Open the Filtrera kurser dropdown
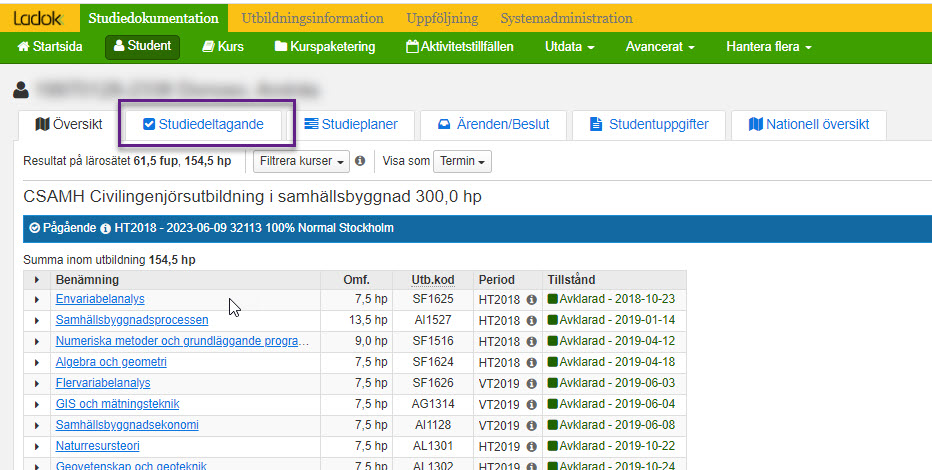Screen dimensions: 932x470 coord(301,162)
